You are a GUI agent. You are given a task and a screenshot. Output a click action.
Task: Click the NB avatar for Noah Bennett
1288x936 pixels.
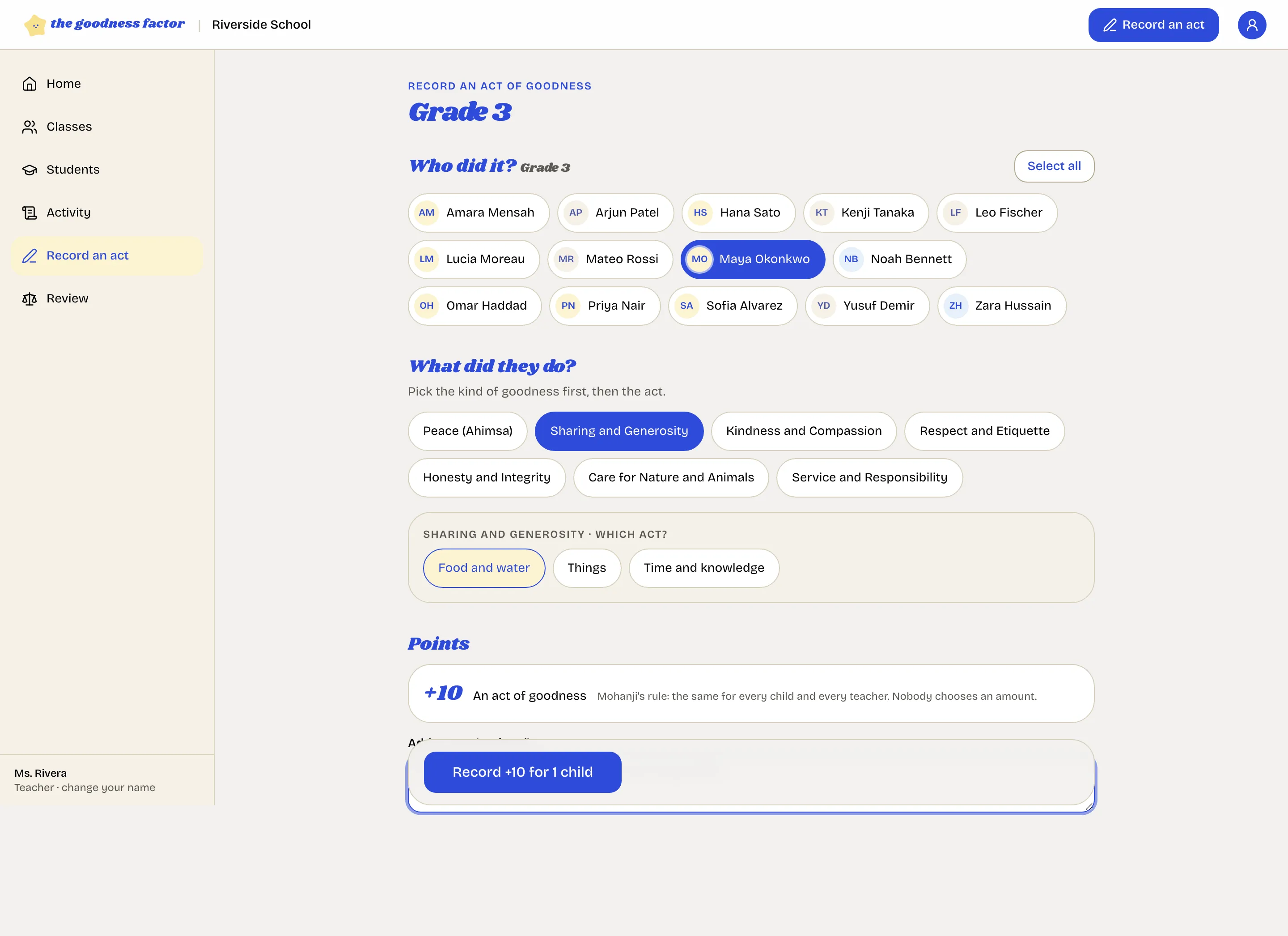coord(851,259)
